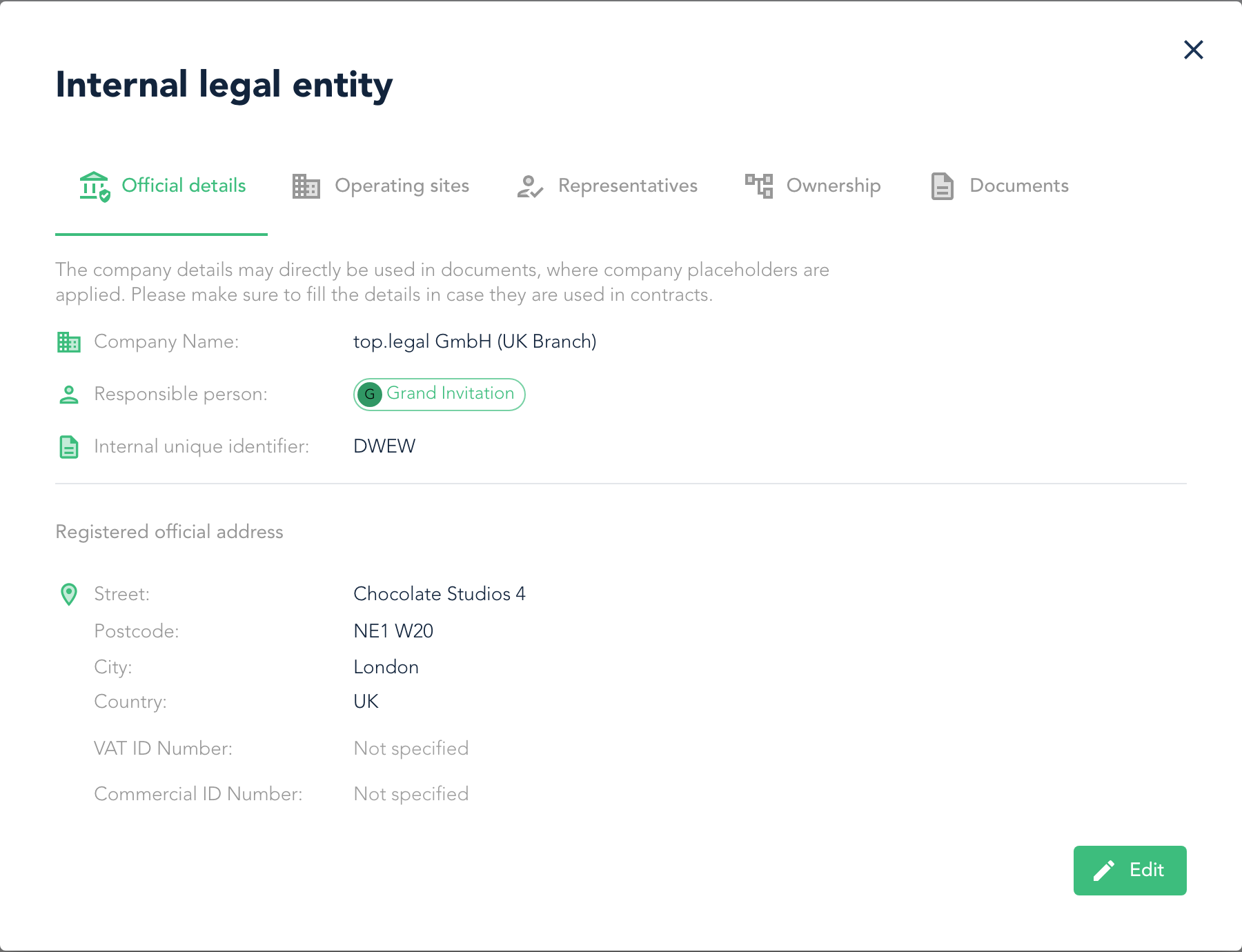Click the Commercial ID Number label
This screenshot has width=1242, height=952.
[x=198, y=794]
